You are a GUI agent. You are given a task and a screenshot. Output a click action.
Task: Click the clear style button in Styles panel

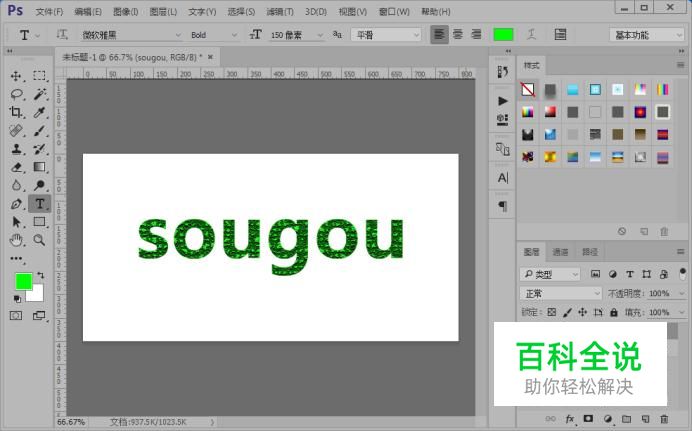coord(622,231)
